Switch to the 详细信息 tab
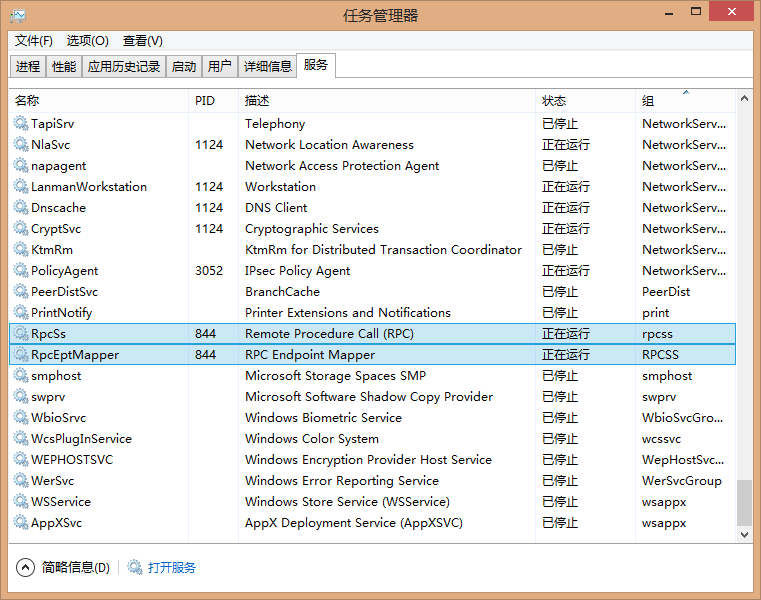The image size is (761, 600). [x=267, y=67]
